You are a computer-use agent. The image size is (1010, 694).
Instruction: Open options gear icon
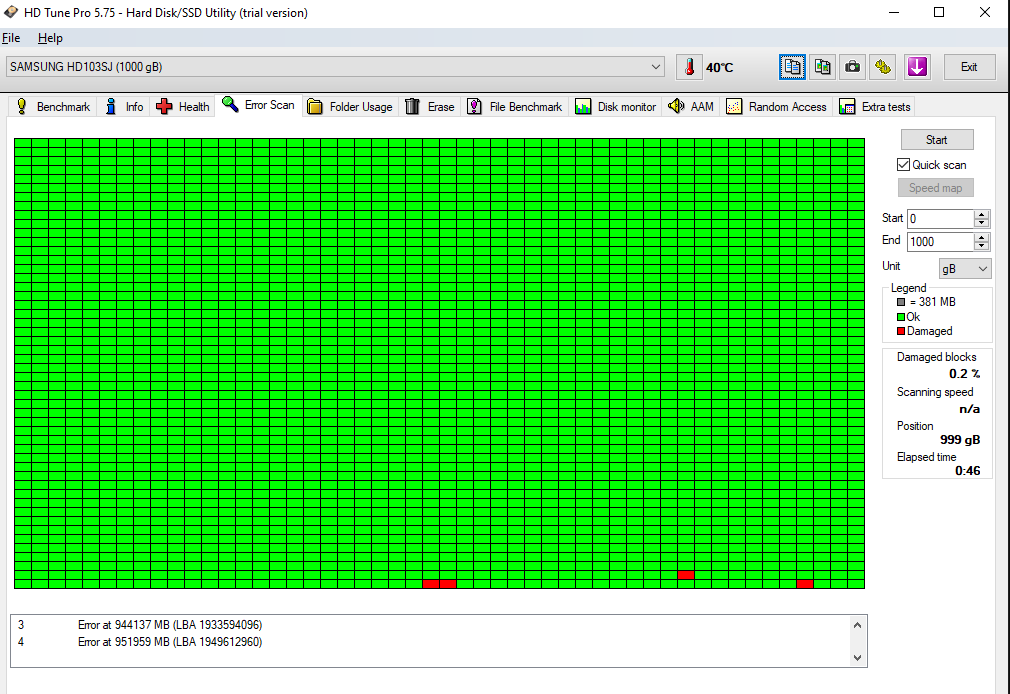[883, 67]
